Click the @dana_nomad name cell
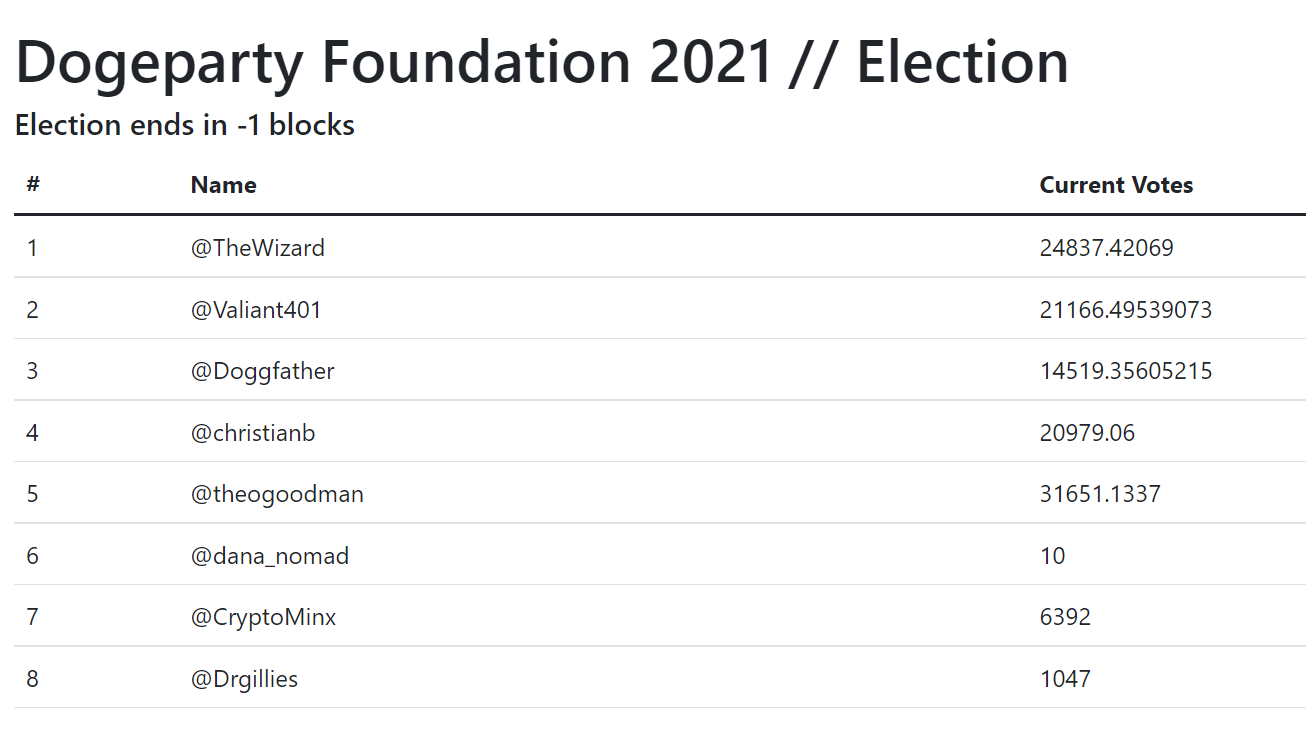 pyautogui.click(x=270, y=556)
